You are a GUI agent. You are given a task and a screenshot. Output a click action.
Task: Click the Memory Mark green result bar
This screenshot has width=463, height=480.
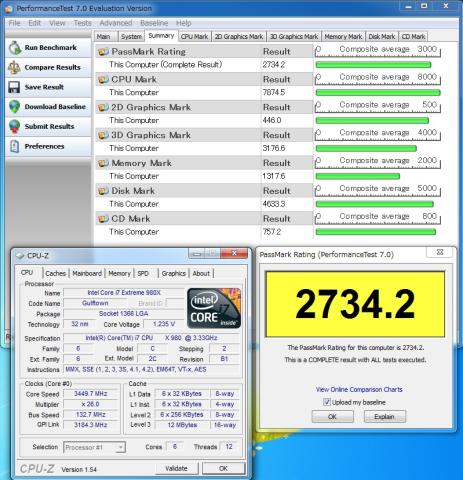[358, 176]
